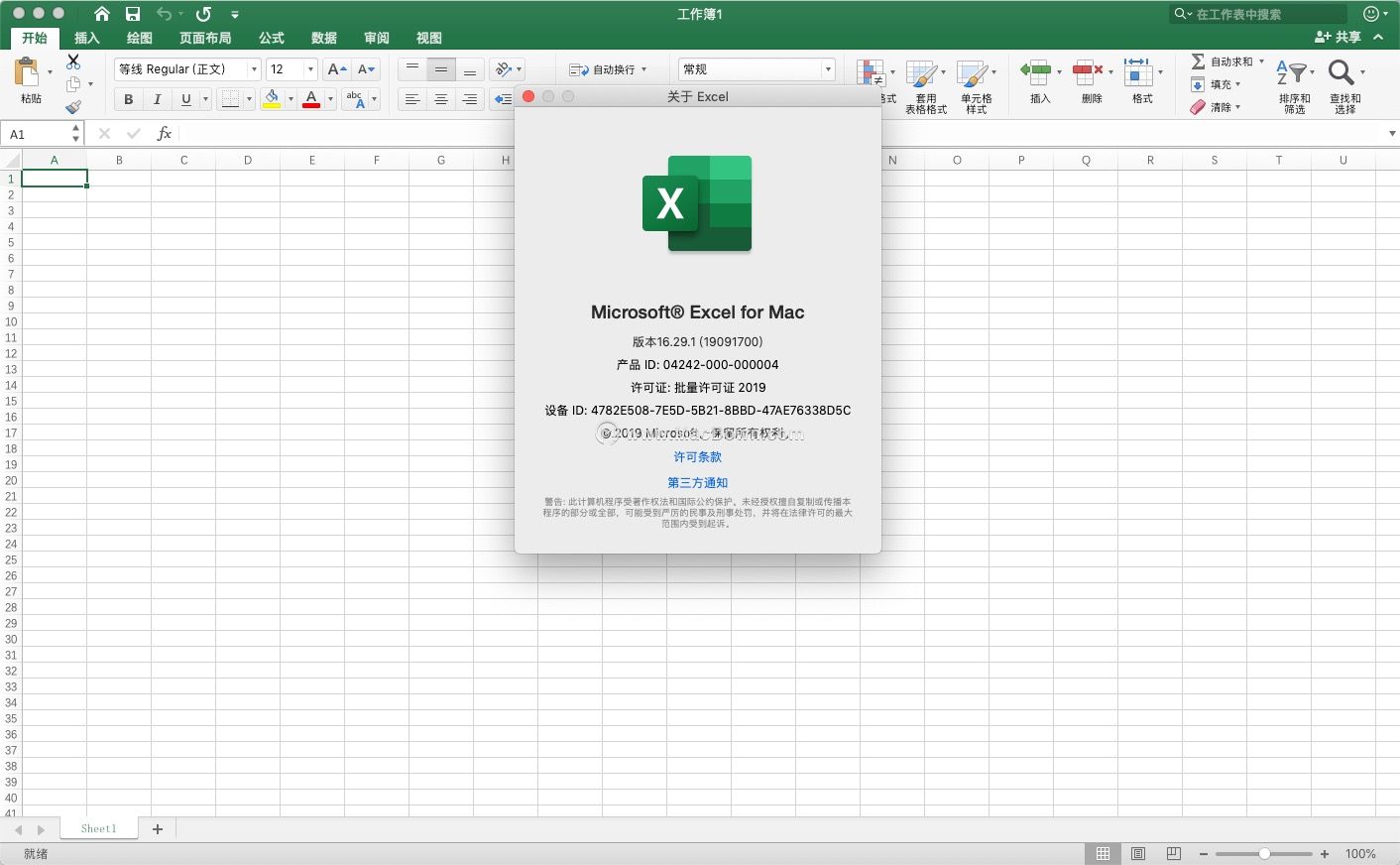
Task: Click the Cut scissors icon
Action: (73, 62)
